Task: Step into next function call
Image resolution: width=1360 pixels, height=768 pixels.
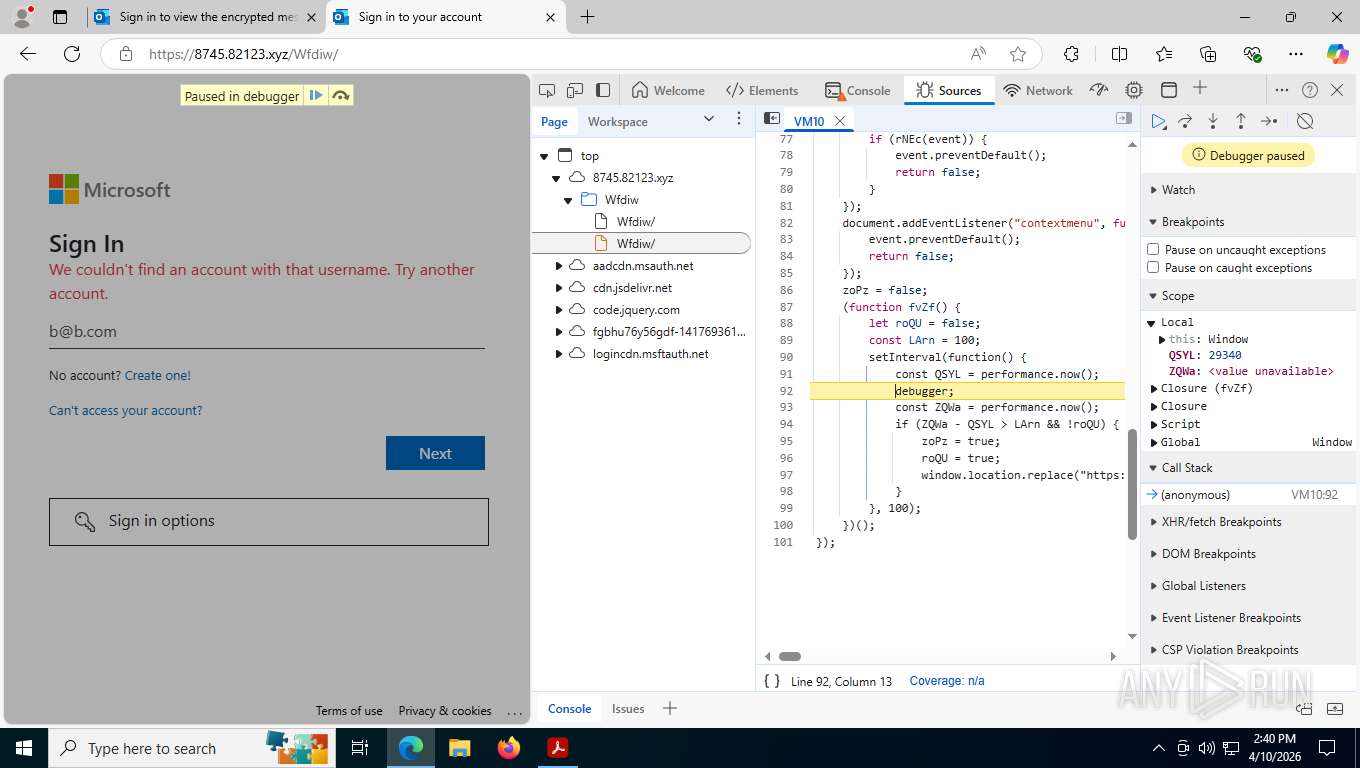Action: (1213, 121)
